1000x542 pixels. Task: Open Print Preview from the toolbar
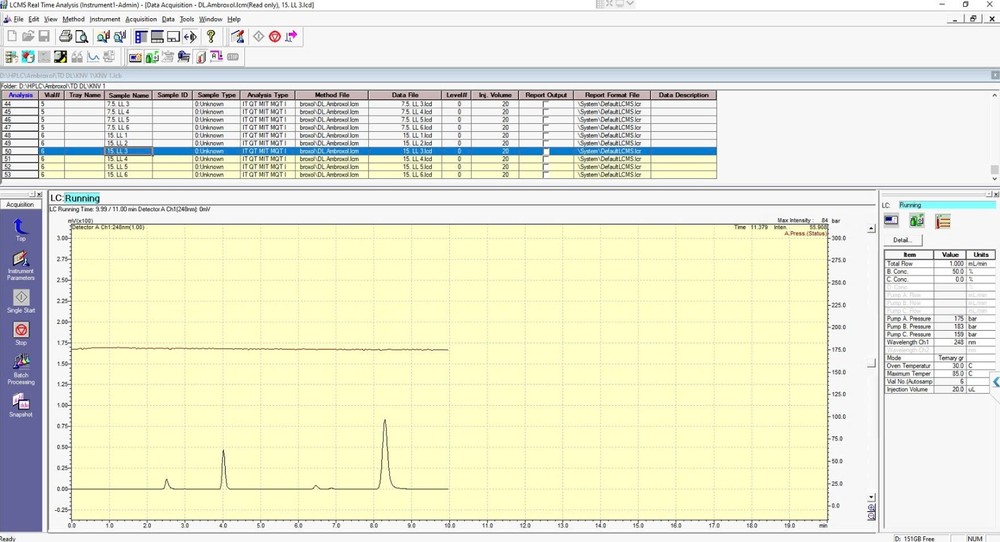point(81,36)
